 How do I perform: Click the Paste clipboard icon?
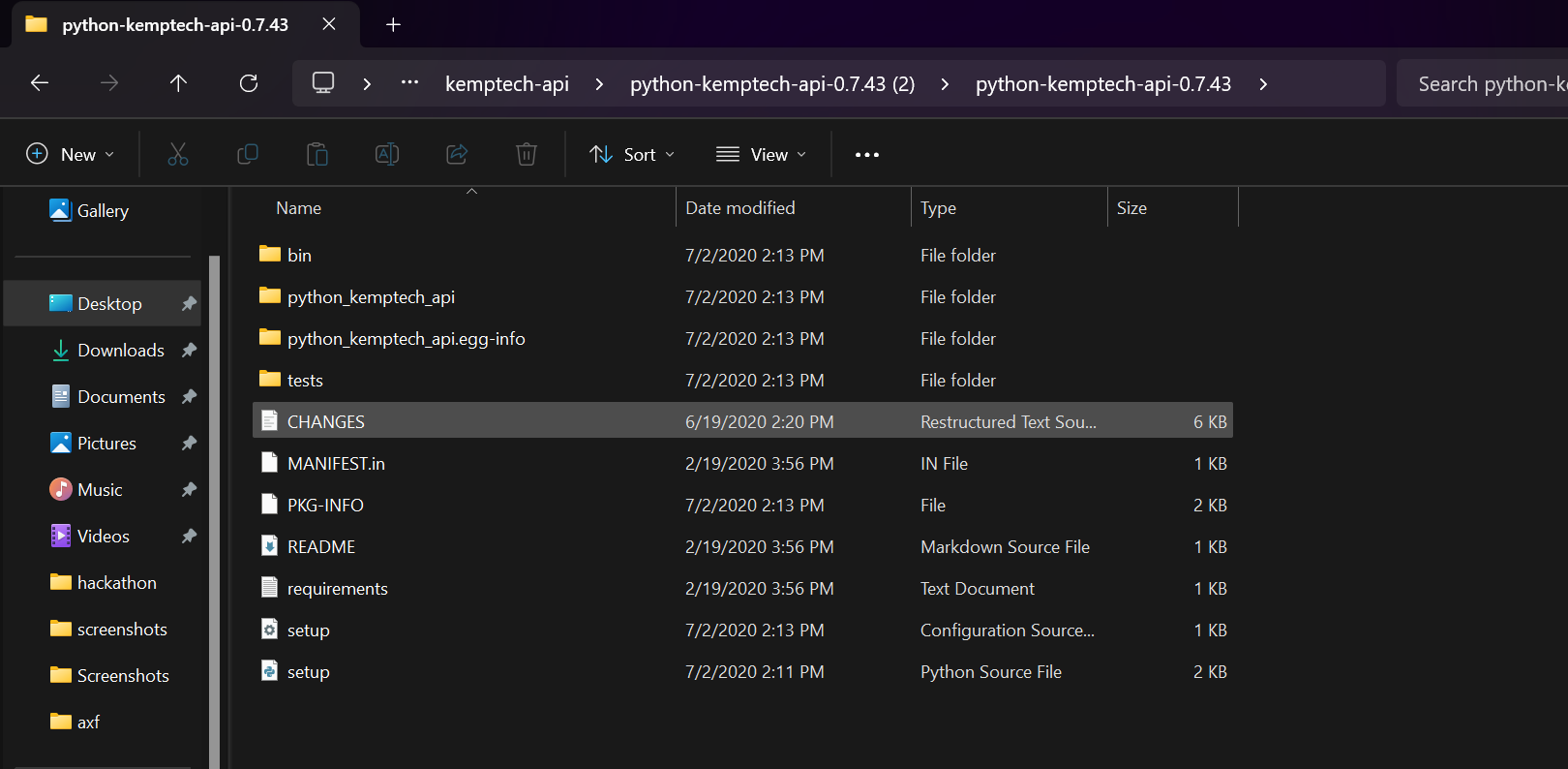click(x=317, y=154)
